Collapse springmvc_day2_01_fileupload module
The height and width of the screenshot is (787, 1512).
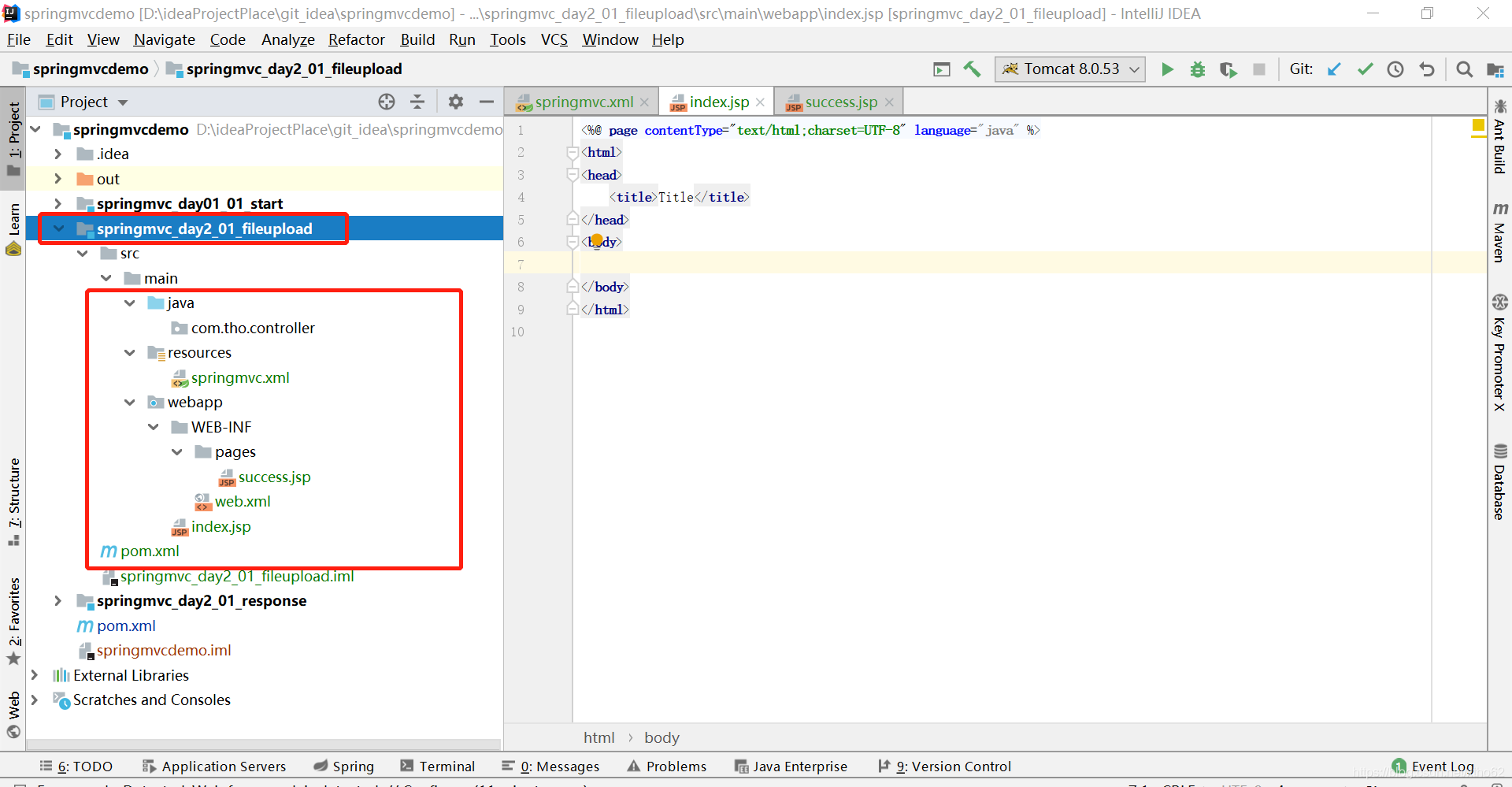58,228
